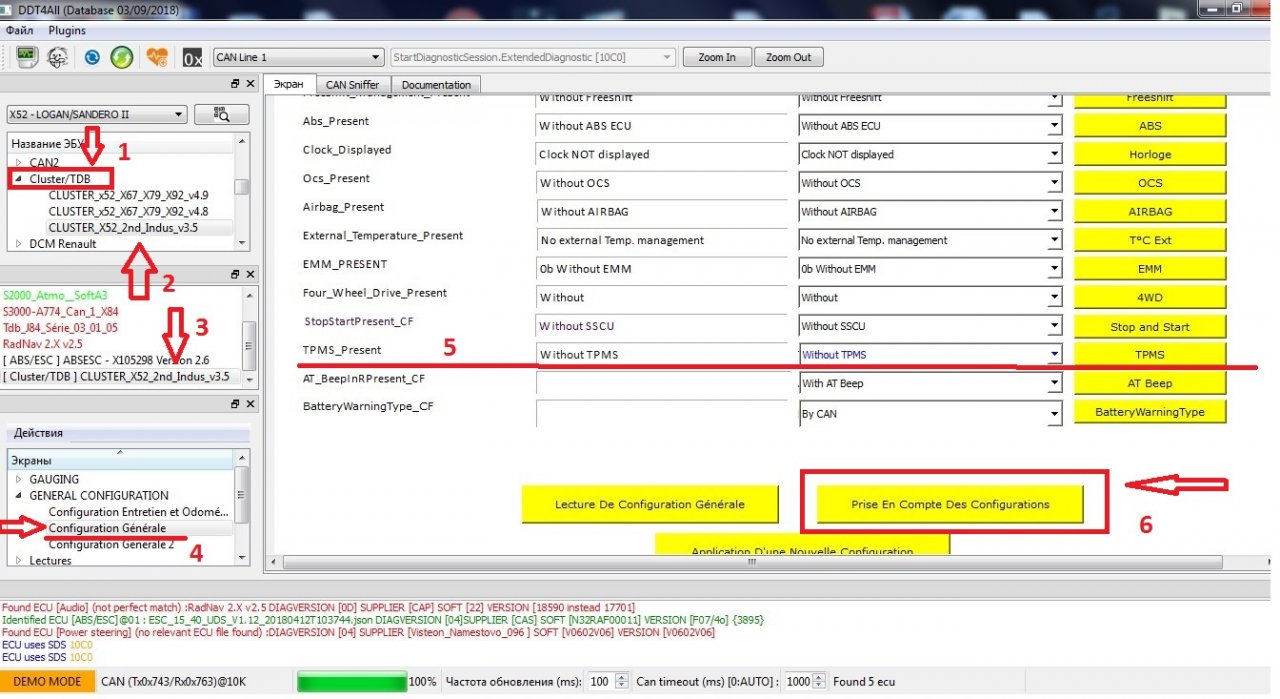Click Lecture De Configuration Générale button
This screenshot has height=699, width=1280.
[x=649, y=504]
